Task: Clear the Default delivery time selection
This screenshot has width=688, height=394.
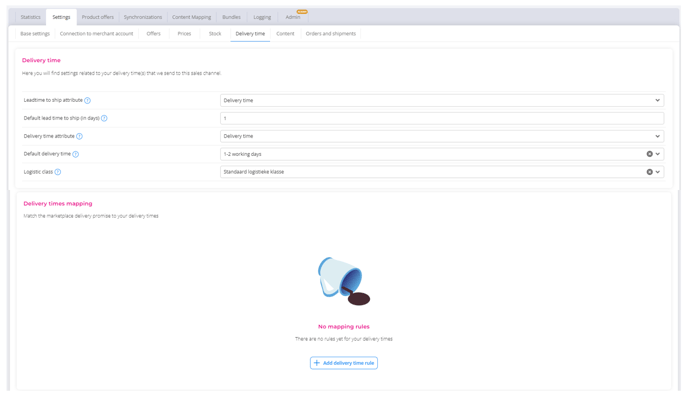Action: [649, 154]
